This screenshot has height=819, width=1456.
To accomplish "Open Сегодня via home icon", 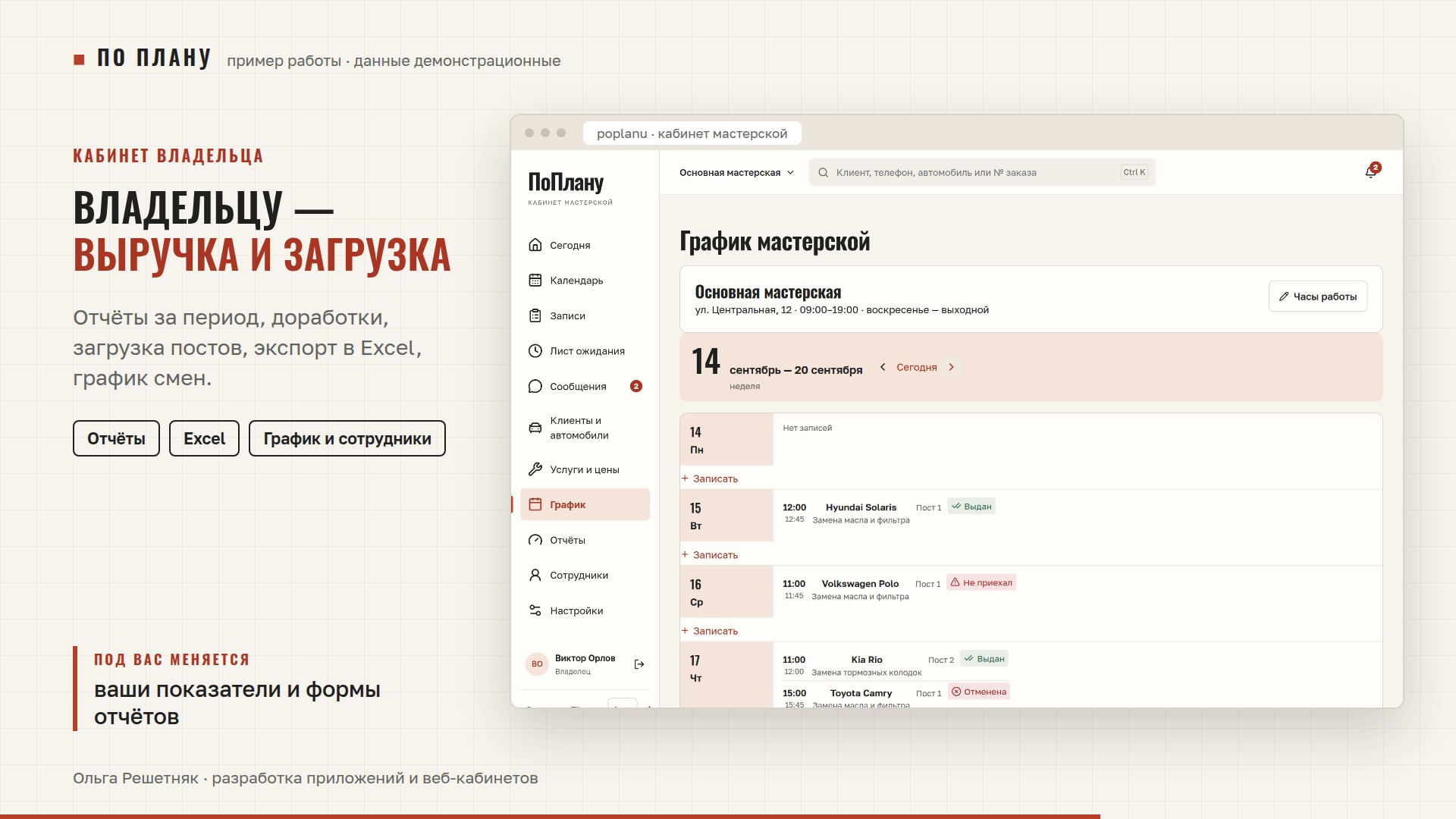I will pos(535,245).
